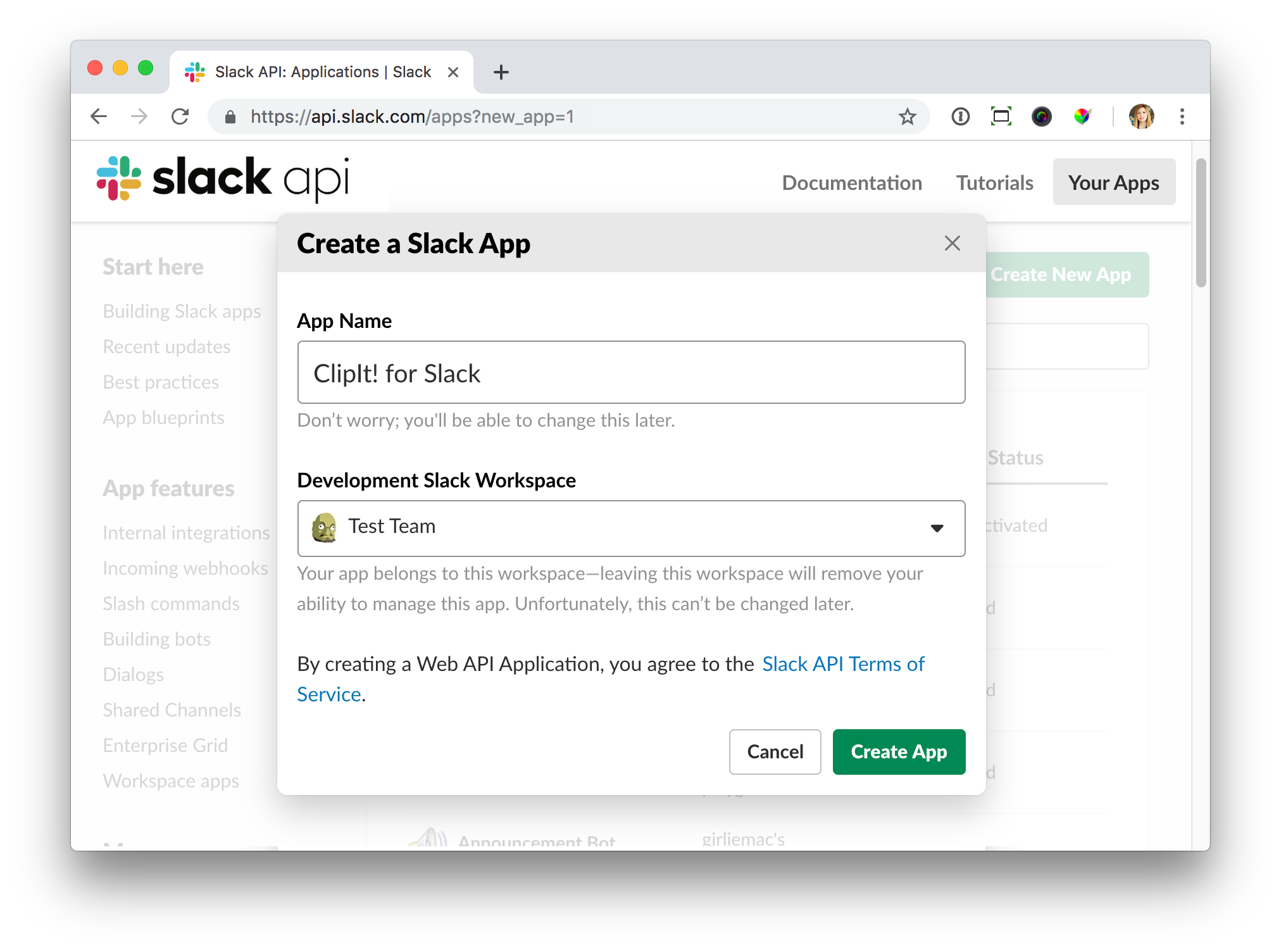Click the reload page icon
The width and height of the screenshot is (1281, 952).
click(179, 116)
